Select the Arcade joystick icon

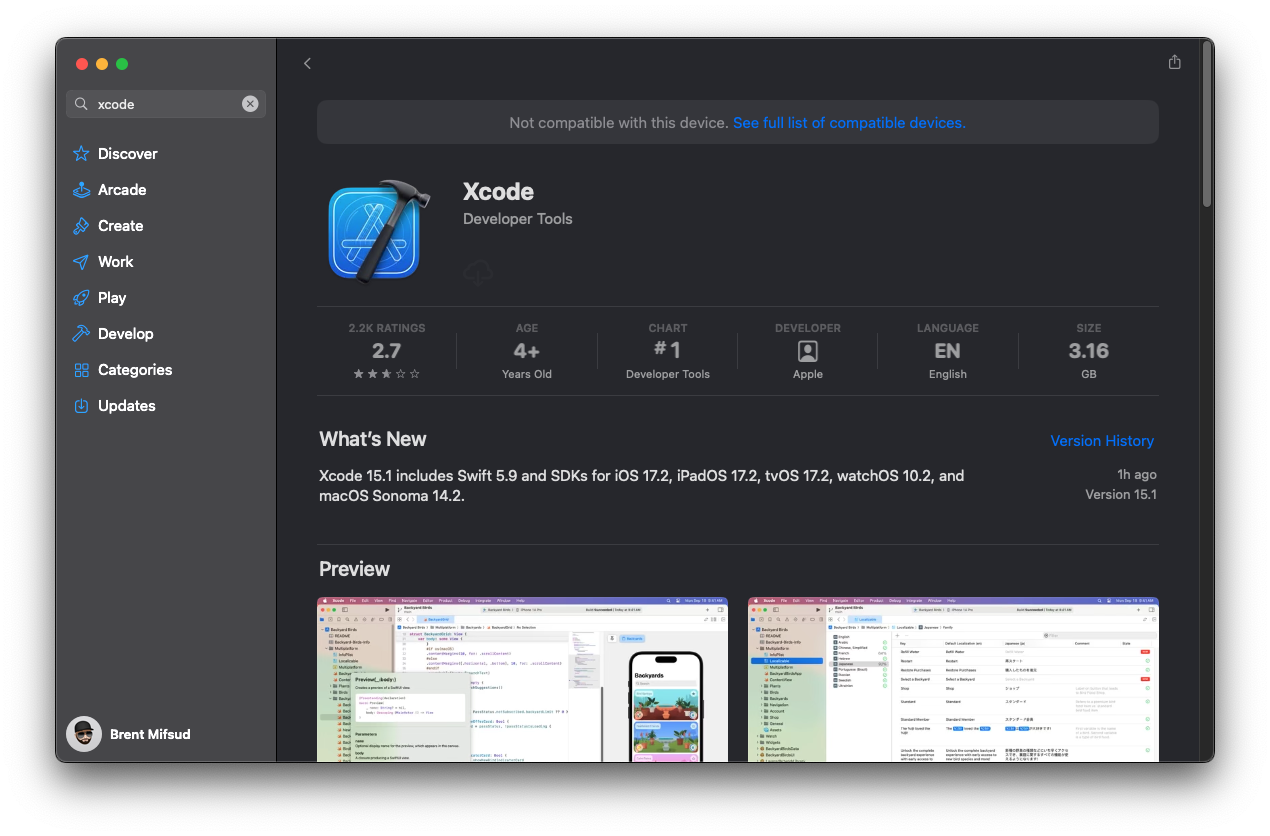pos(81,190)
